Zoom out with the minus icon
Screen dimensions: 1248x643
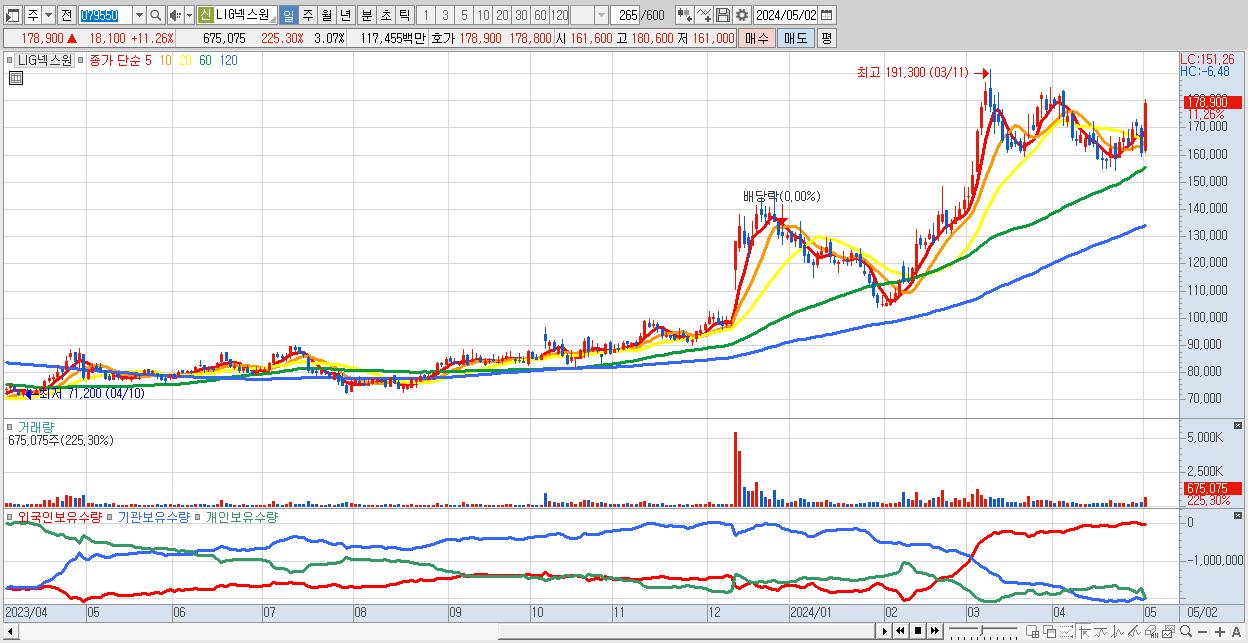click(x=1203, y=632)
